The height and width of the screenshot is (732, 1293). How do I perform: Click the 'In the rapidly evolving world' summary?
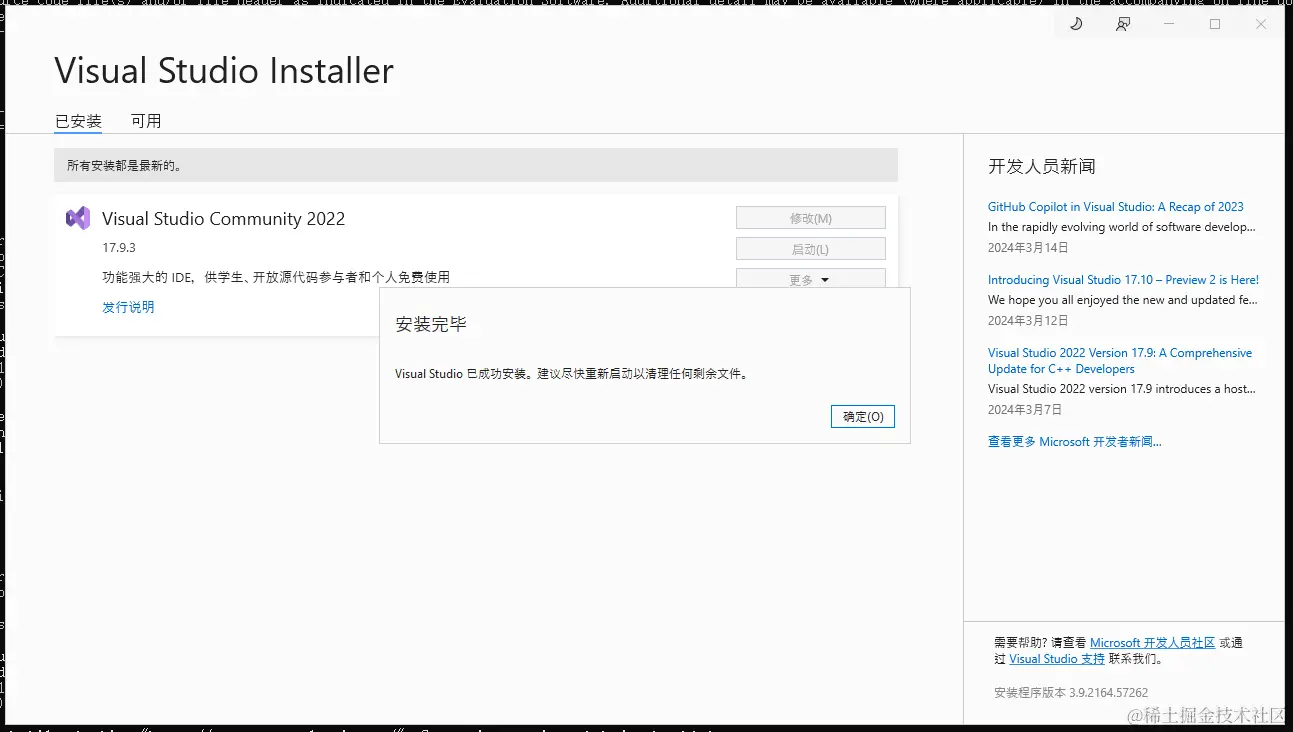[1122, 227]
